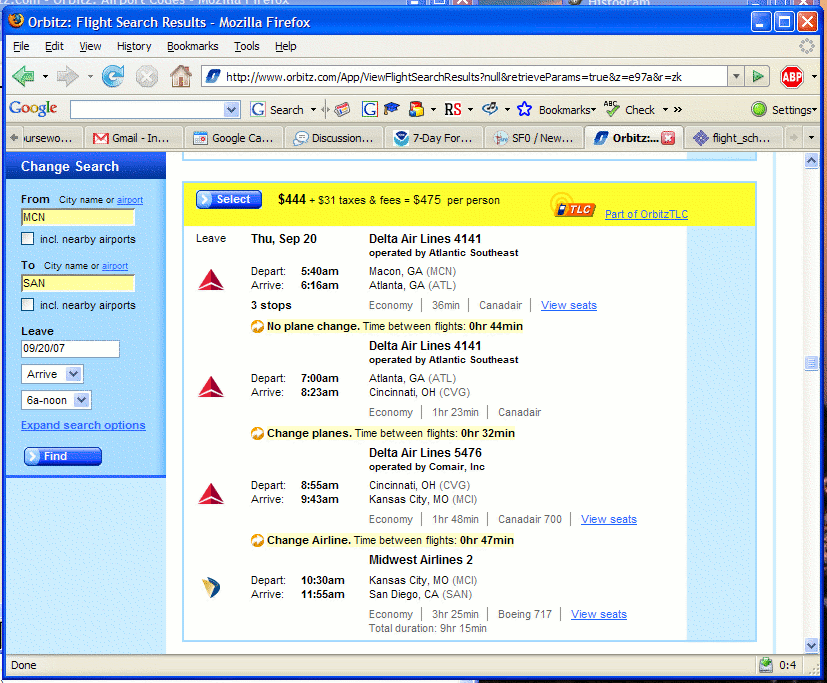Viewport: 827px width, 683px height.
Task: Switch to the Google Ca... tab
Action: pyautogui.click(x=234, y=138)
